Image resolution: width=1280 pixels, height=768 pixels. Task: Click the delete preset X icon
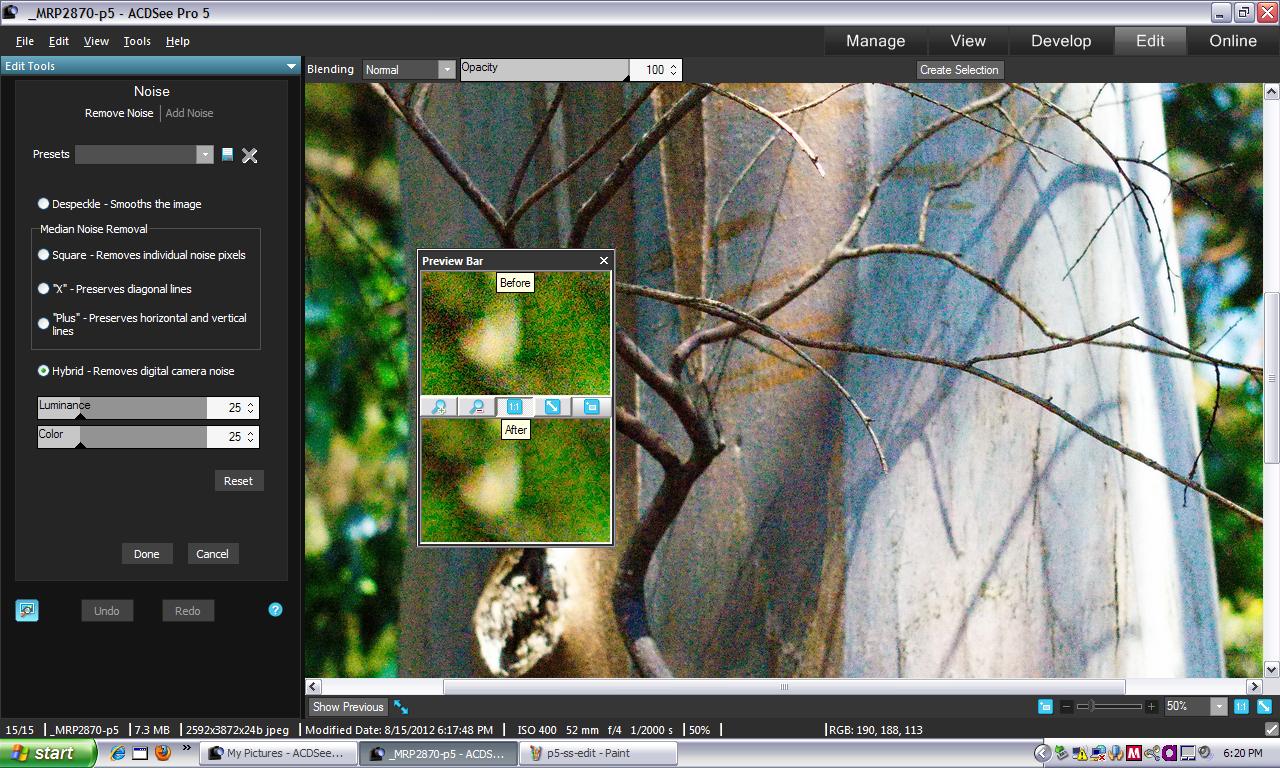(250, 155)
